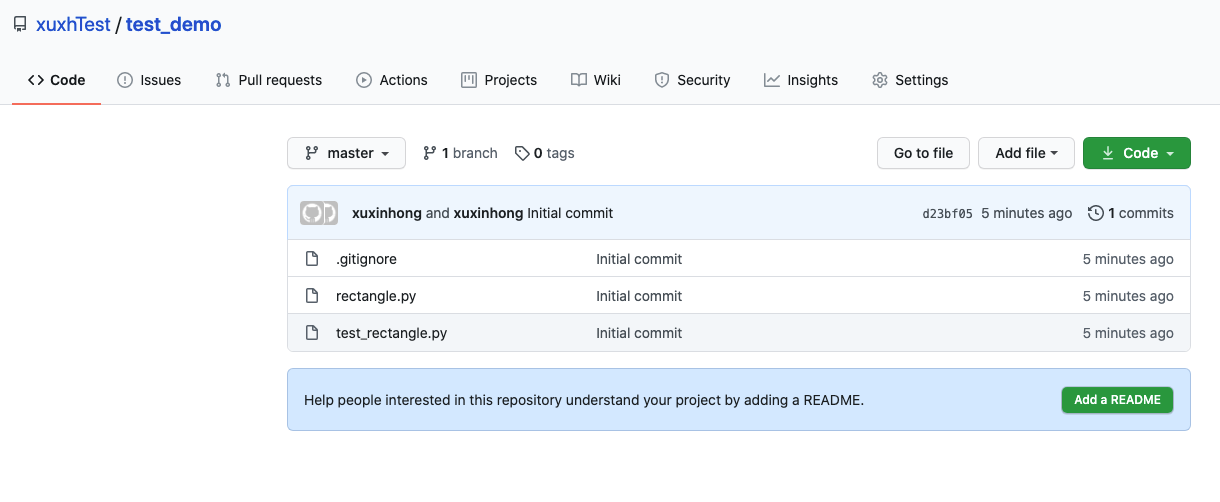Screen dimensions: 1220x502
Task: Click the '5 minutes ago' text in test_rectangle.py row
Action: (1128, 333)
